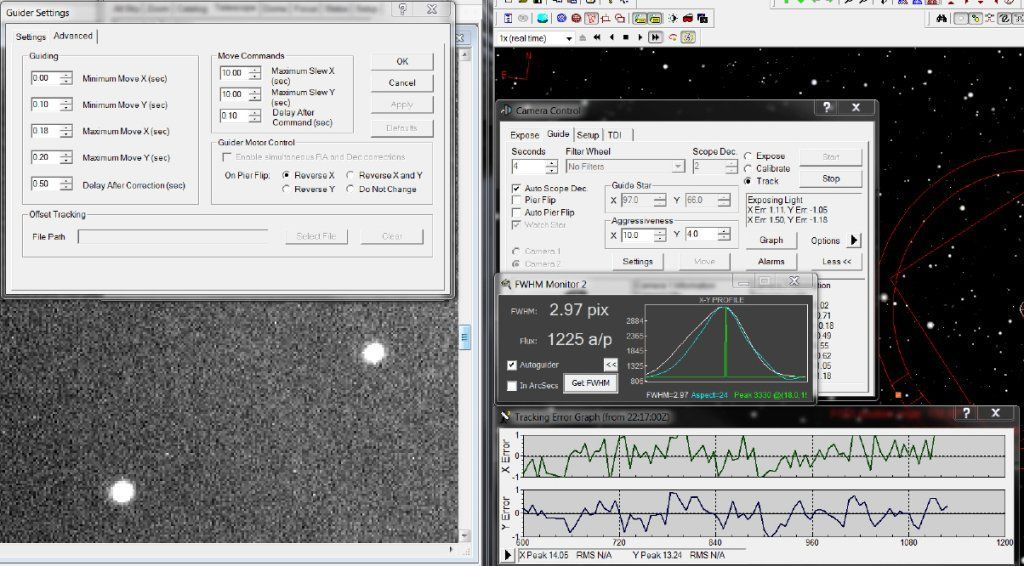Click the Tracking Error Graph play arrow
The image size is (1024, 566).
507,553
